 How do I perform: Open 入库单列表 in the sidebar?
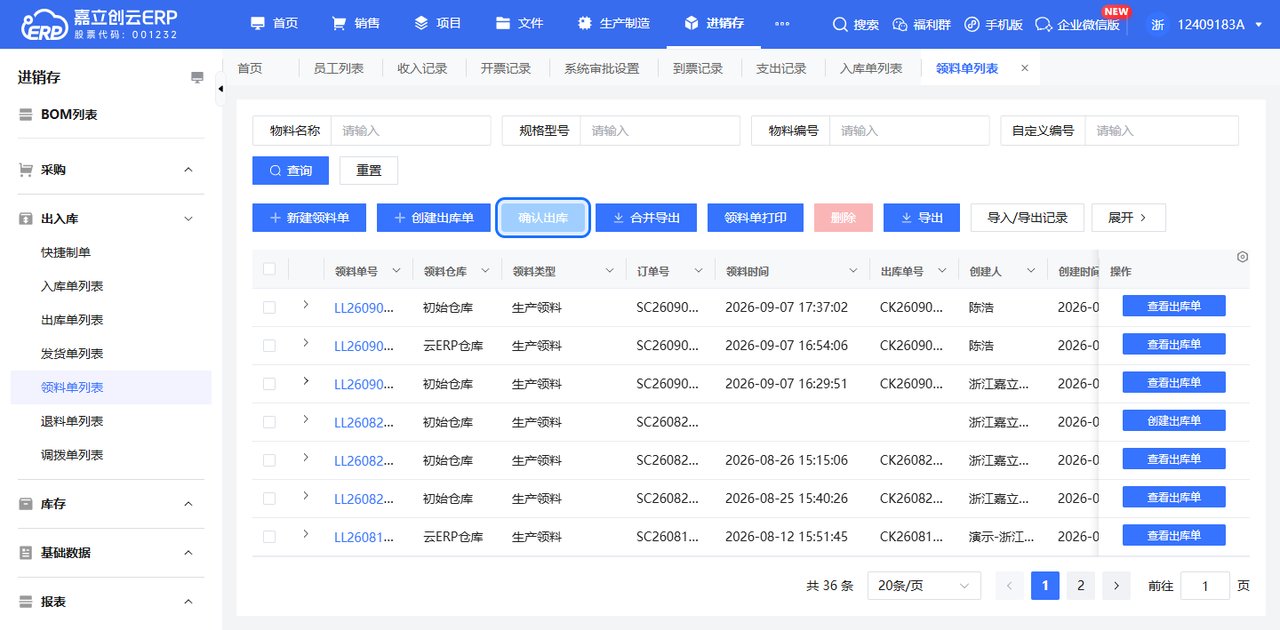(x=72, y=287)
